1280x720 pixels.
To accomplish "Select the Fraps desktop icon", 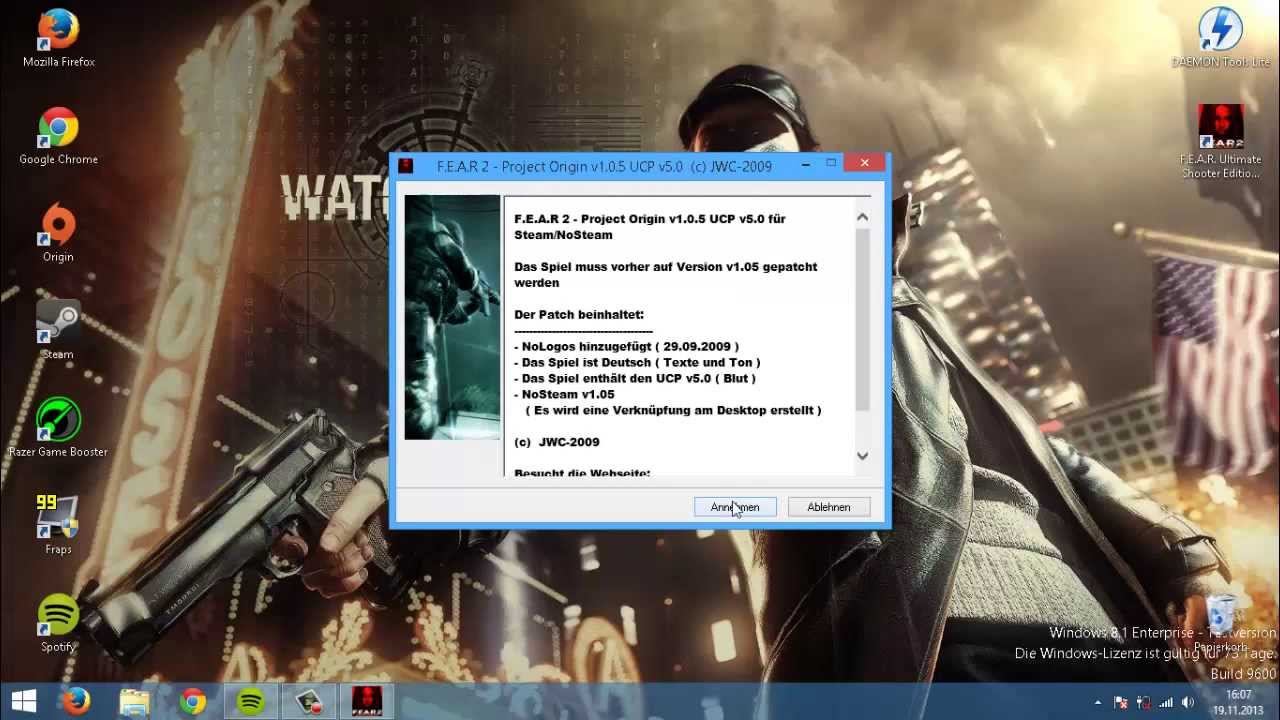I will click(58, 525).
